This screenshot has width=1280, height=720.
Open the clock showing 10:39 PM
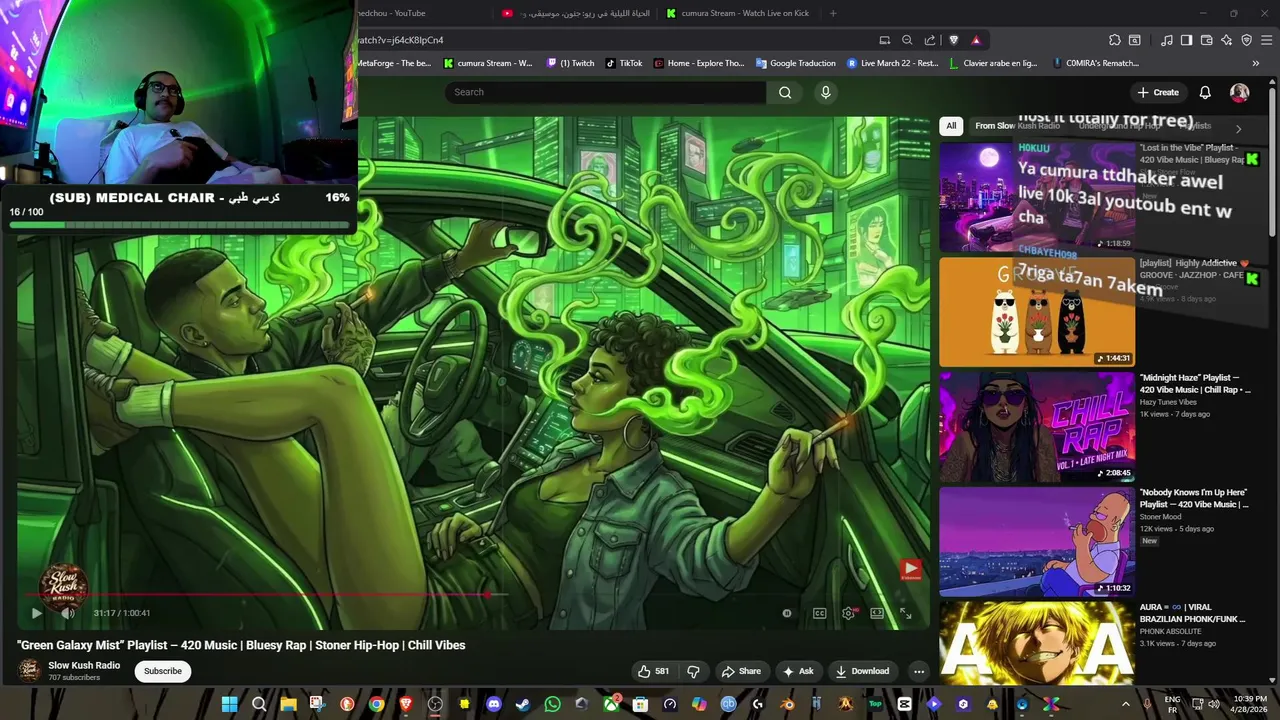point(1250,703)
